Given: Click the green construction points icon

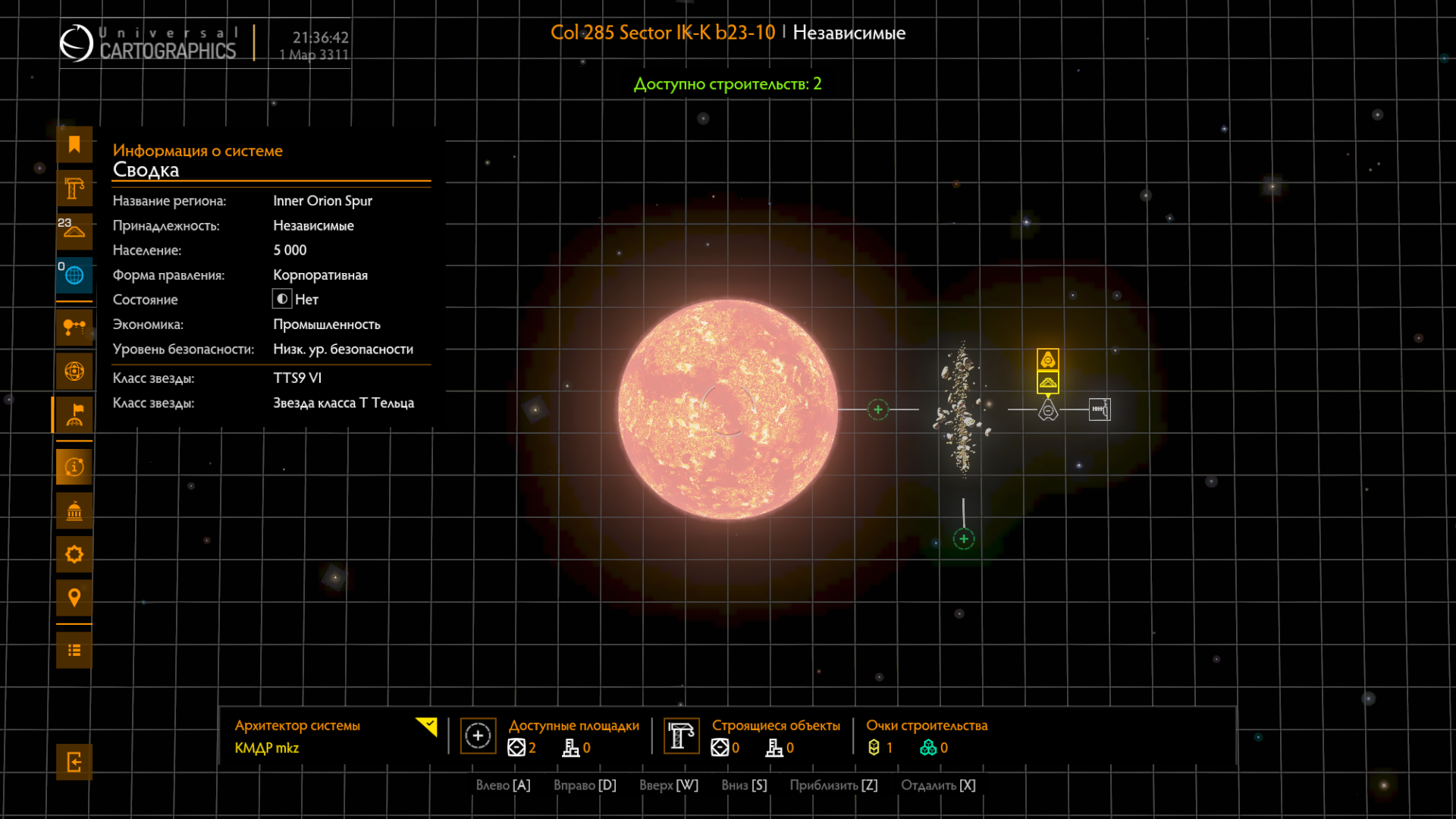Looking at the screenshot, I should pos(928,748).
